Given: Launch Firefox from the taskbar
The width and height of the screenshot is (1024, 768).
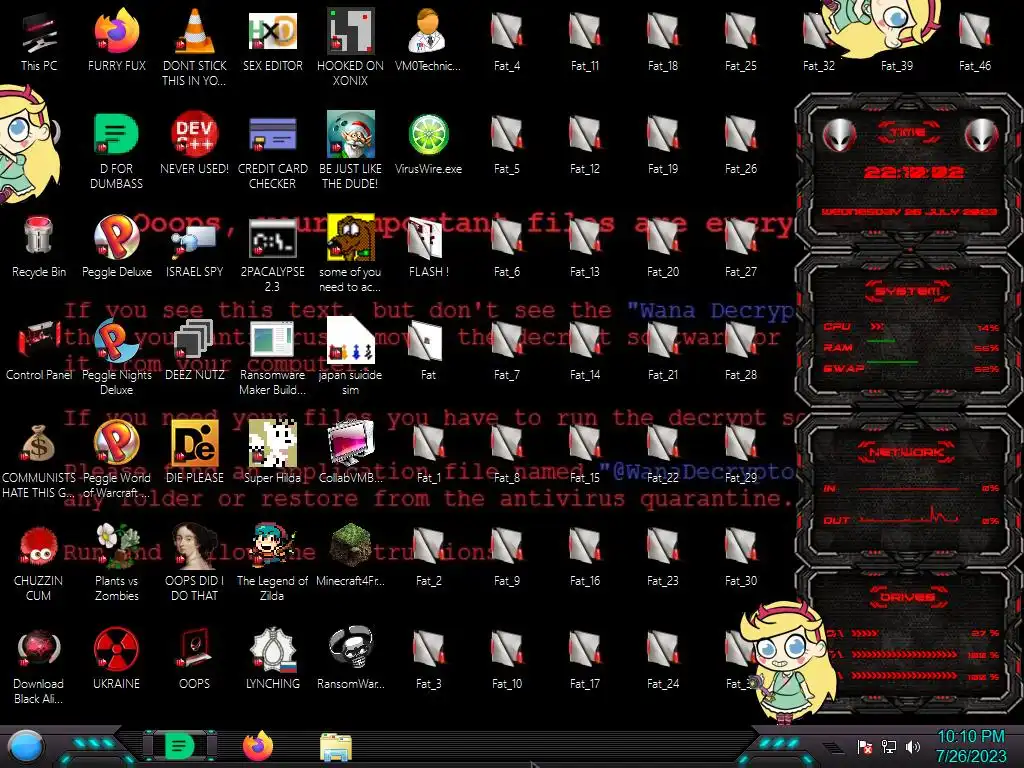Looking at the screenshot, I should (258, 746).
